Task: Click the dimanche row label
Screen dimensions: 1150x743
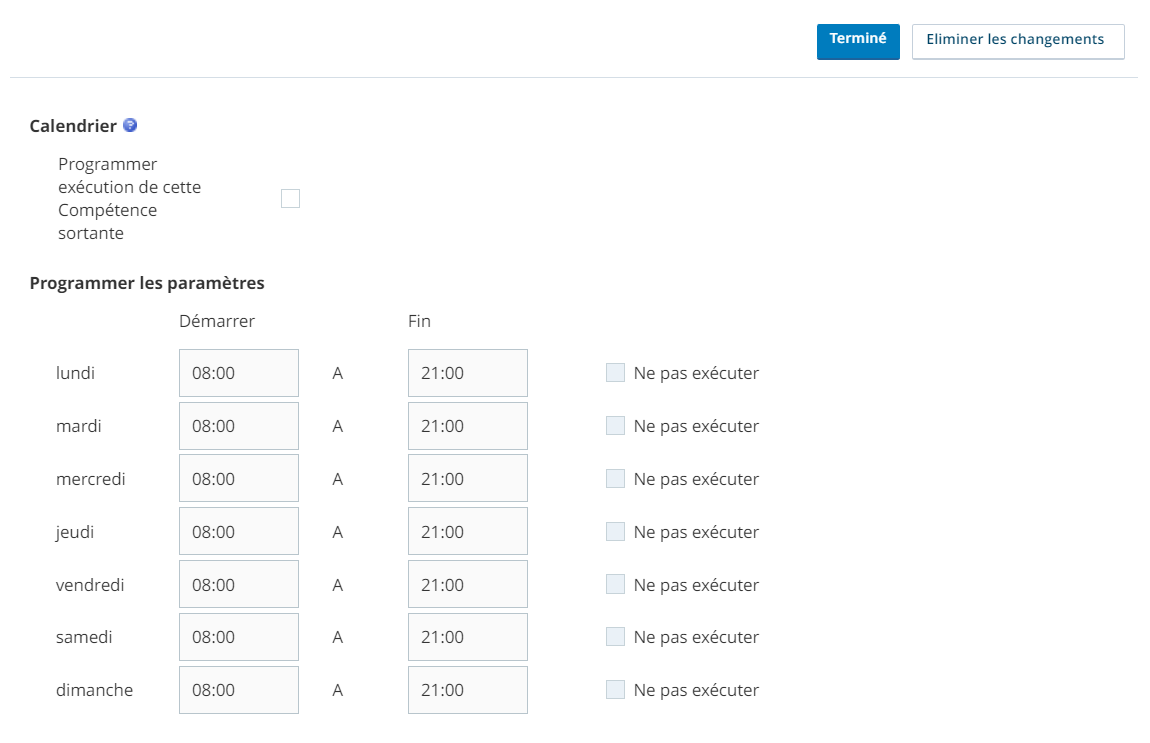Action: [x=95, y=689]
